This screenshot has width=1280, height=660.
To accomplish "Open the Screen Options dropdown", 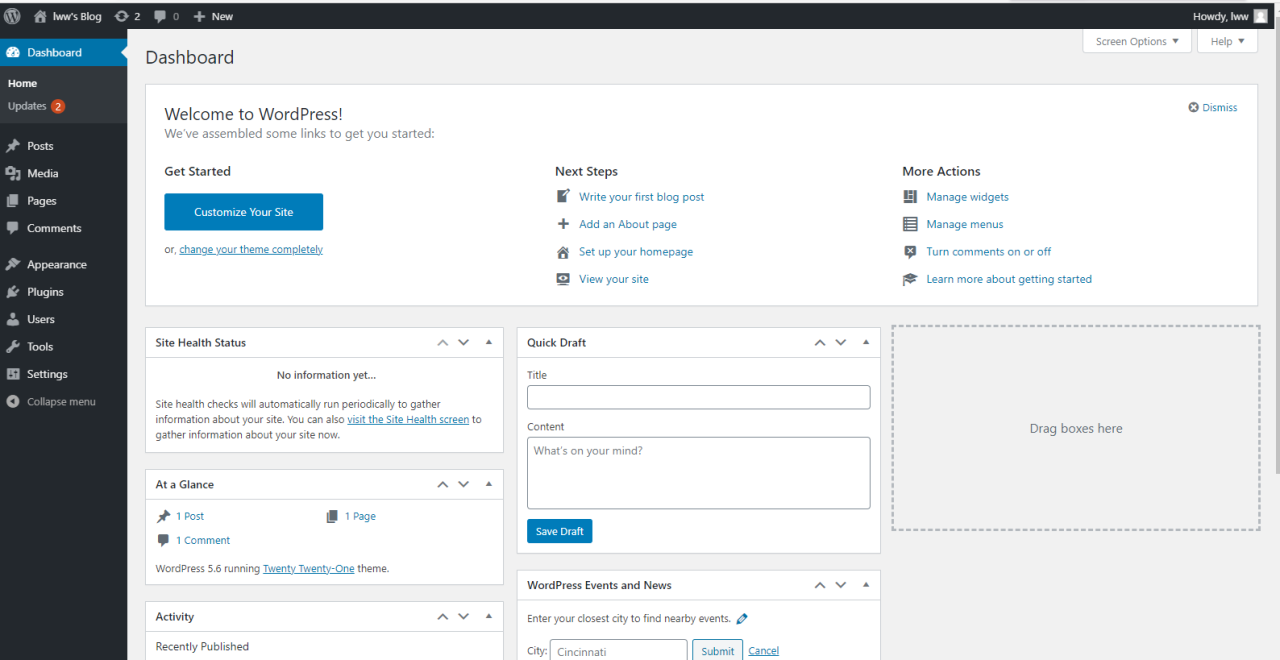I will click(x=1136, y=41).
